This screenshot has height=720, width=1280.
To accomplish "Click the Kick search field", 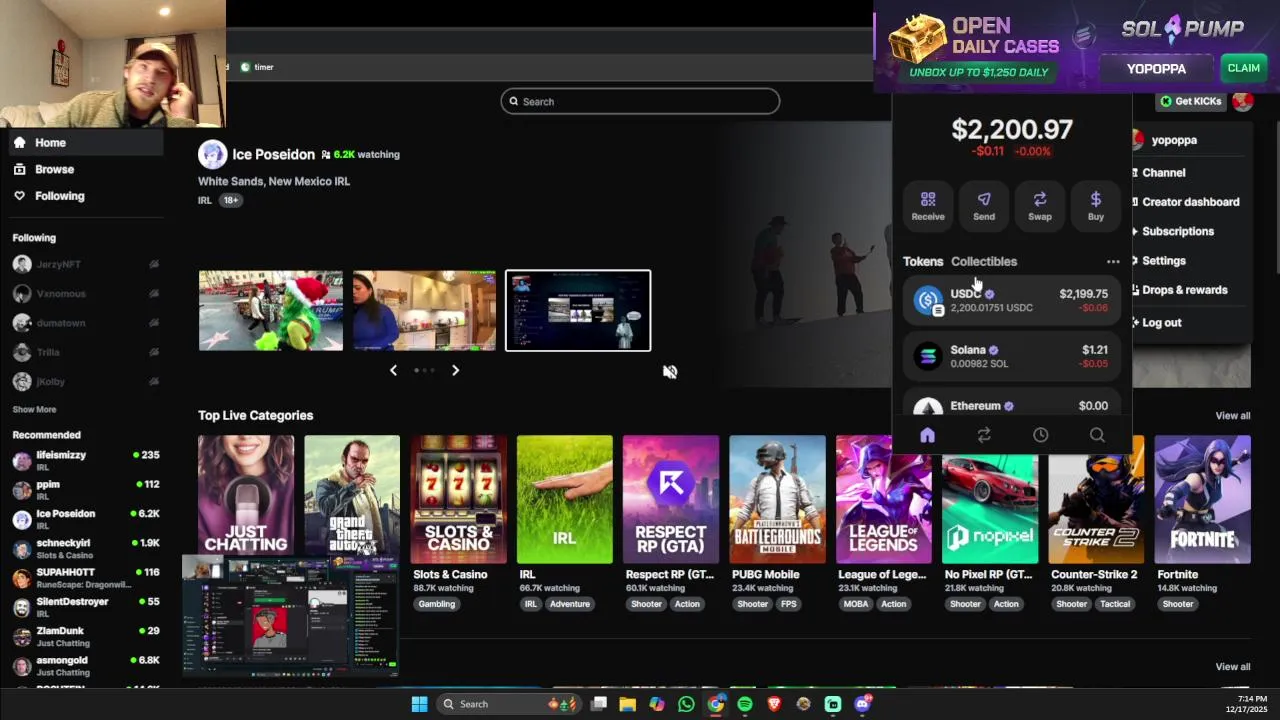I will coord(640,101).
